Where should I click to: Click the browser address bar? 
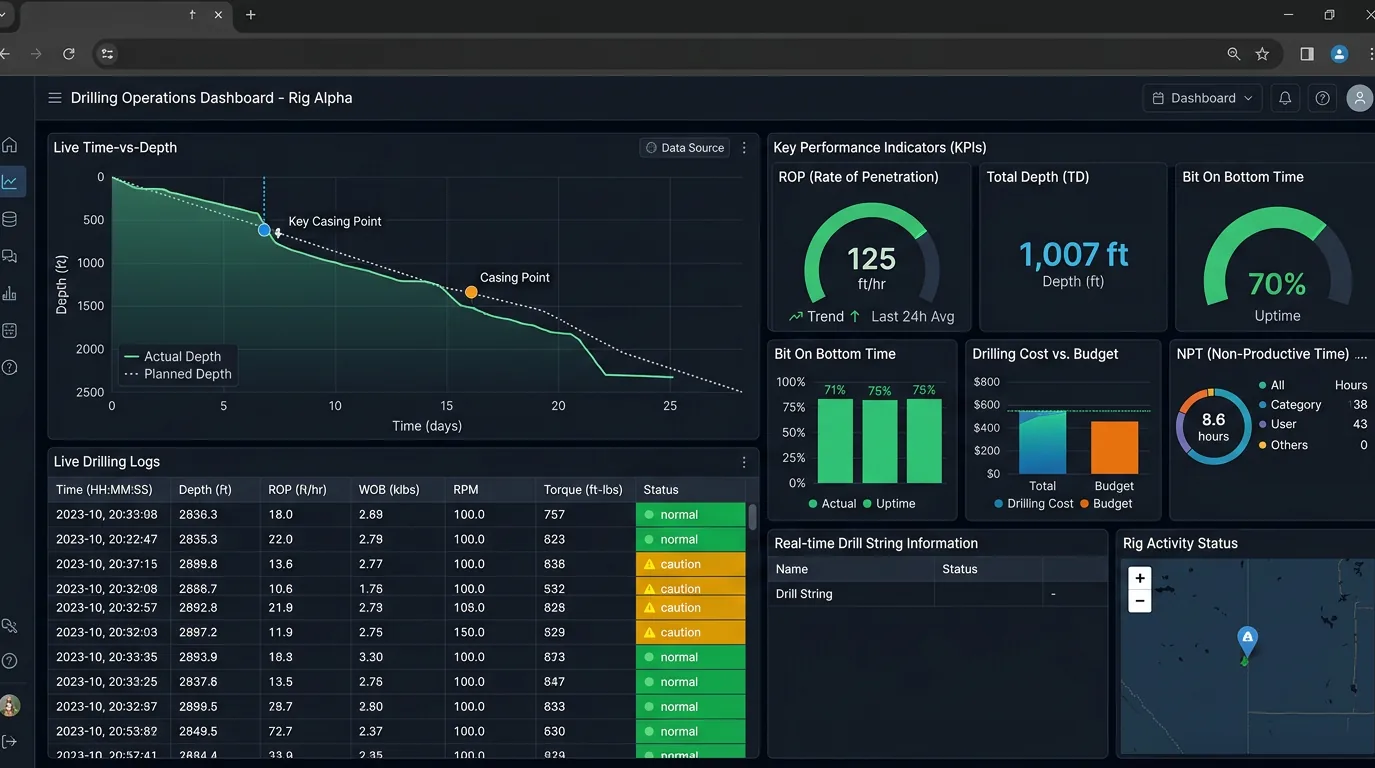point(660,54)
